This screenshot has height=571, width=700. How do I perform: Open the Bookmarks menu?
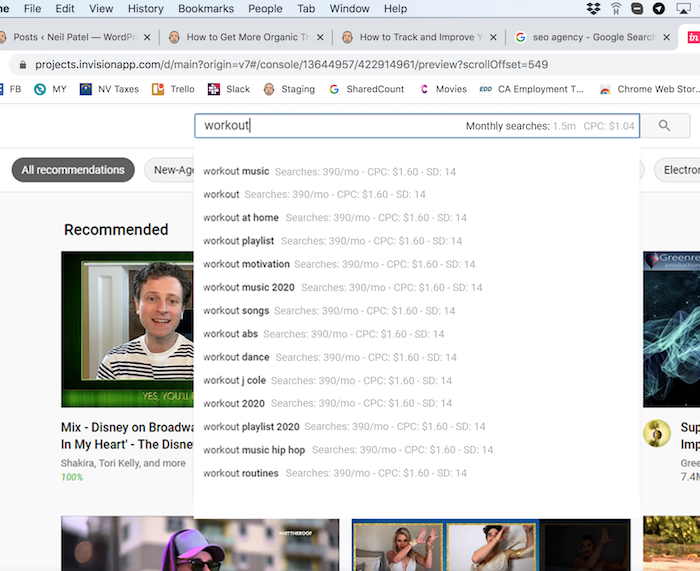coord(206,8)
